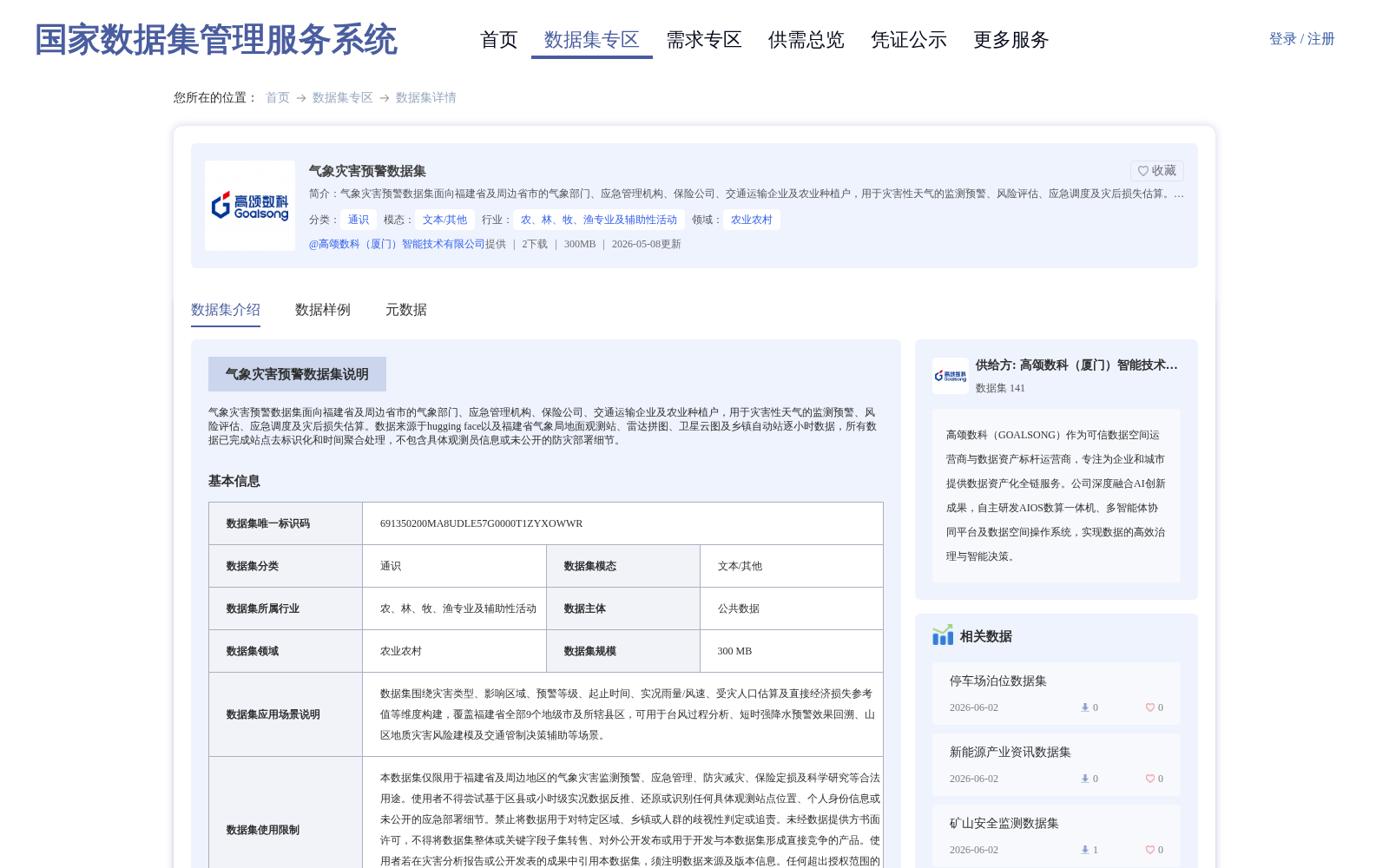Image resolution: width=1389 pixels, height=868 pixels.
Task: Click heart icon for 矿山安全监测数据集
Action: click(1149, 850)
